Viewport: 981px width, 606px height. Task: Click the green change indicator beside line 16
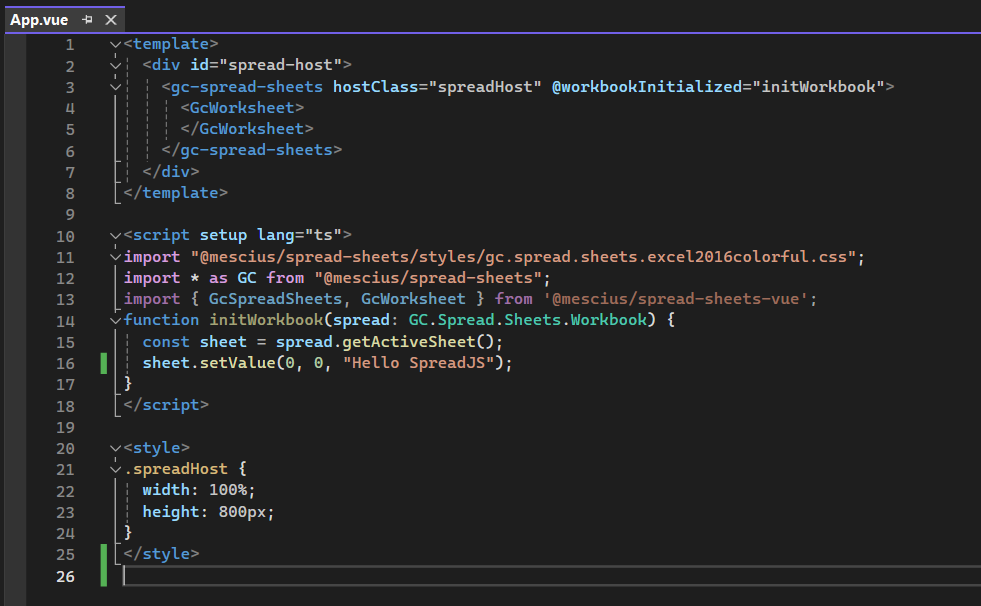tap(103, 363)
